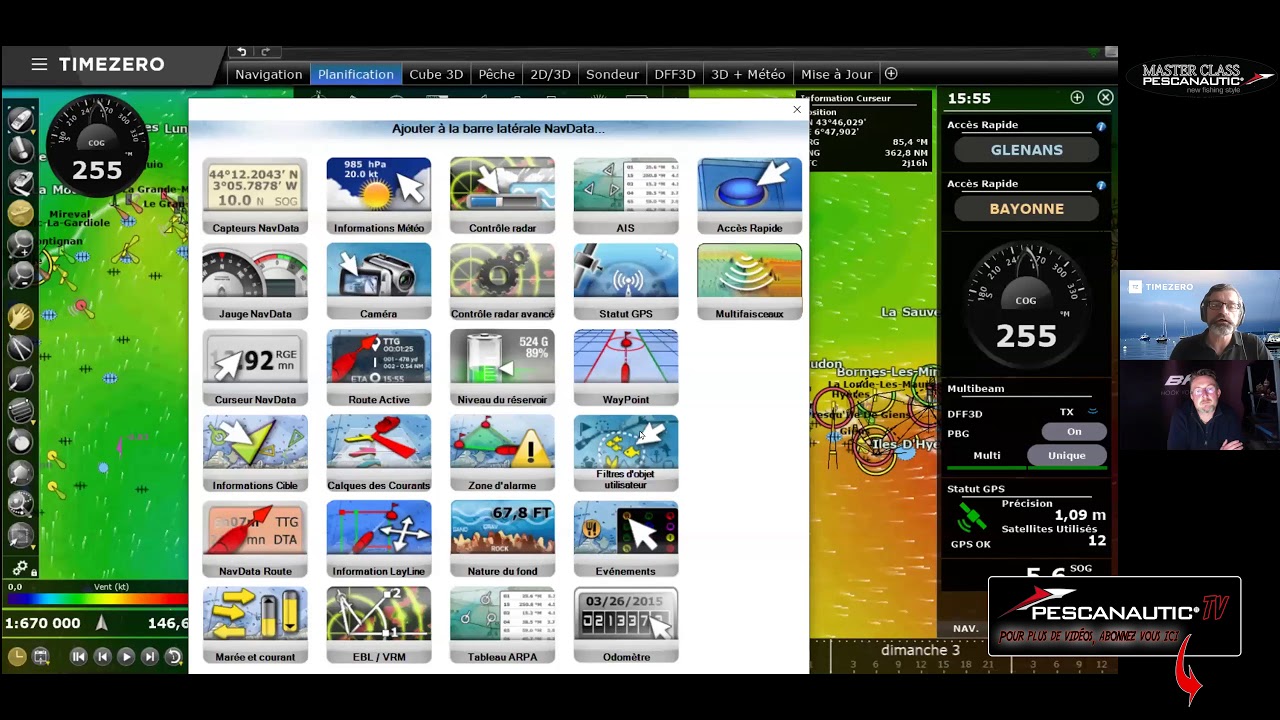
Task: Choose the WayPoint NavData icon
Action: [626, 368]
